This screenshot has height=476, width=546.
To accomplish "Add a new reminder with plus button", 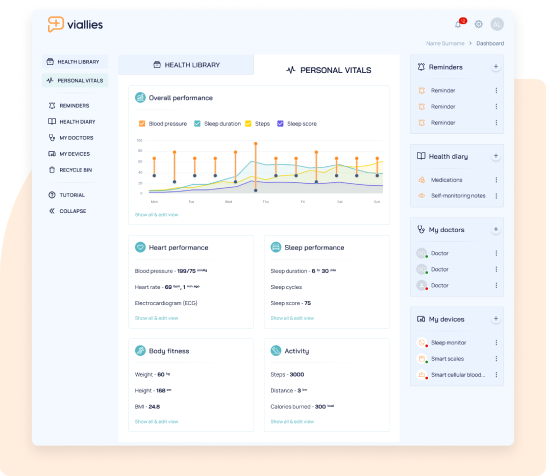I will pos(496,67).
